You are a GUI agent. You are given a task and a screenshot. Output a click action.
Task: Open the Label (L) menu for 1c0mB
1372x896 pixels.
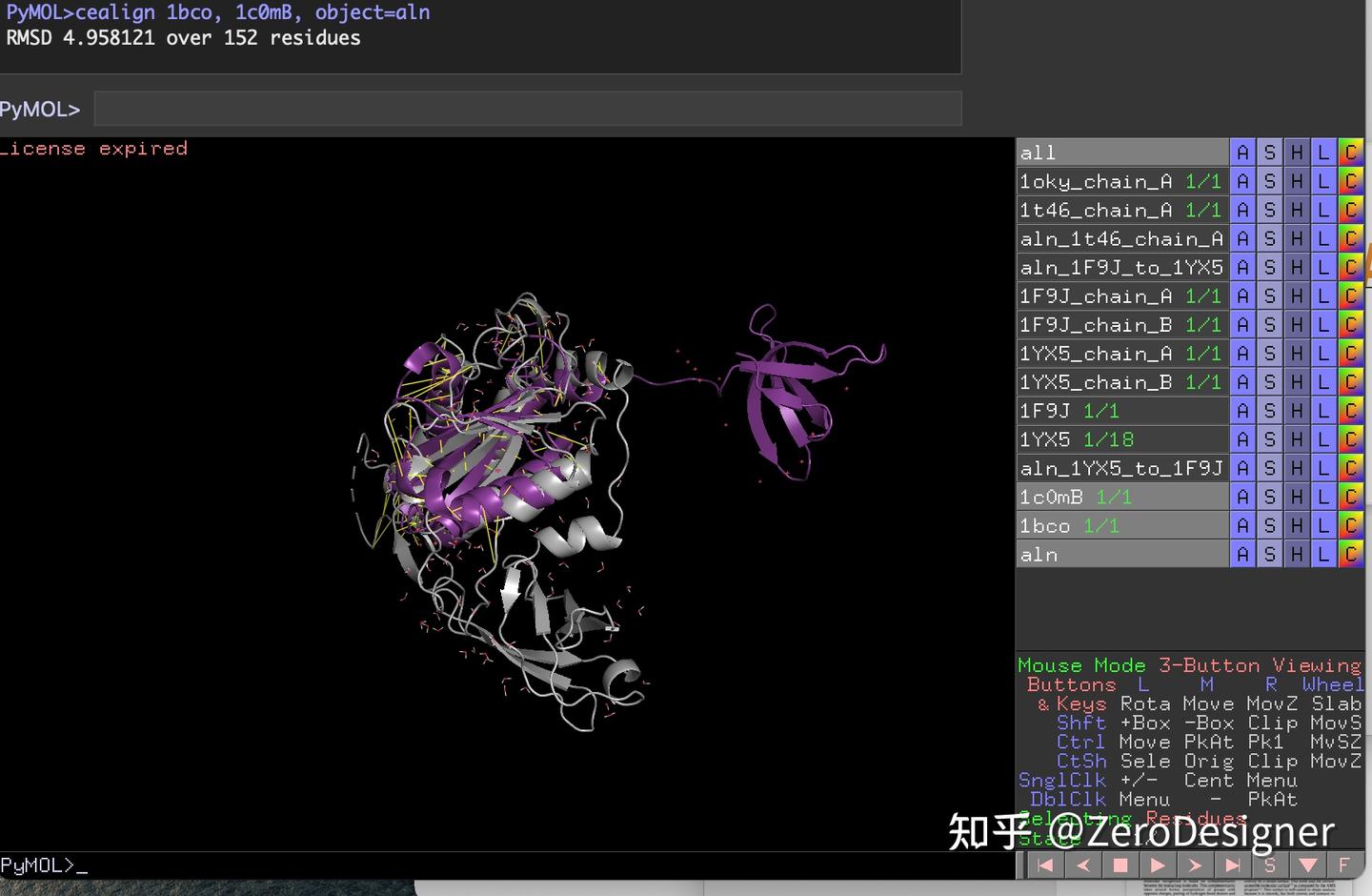pyautogui.click(x=1322, y=496)
